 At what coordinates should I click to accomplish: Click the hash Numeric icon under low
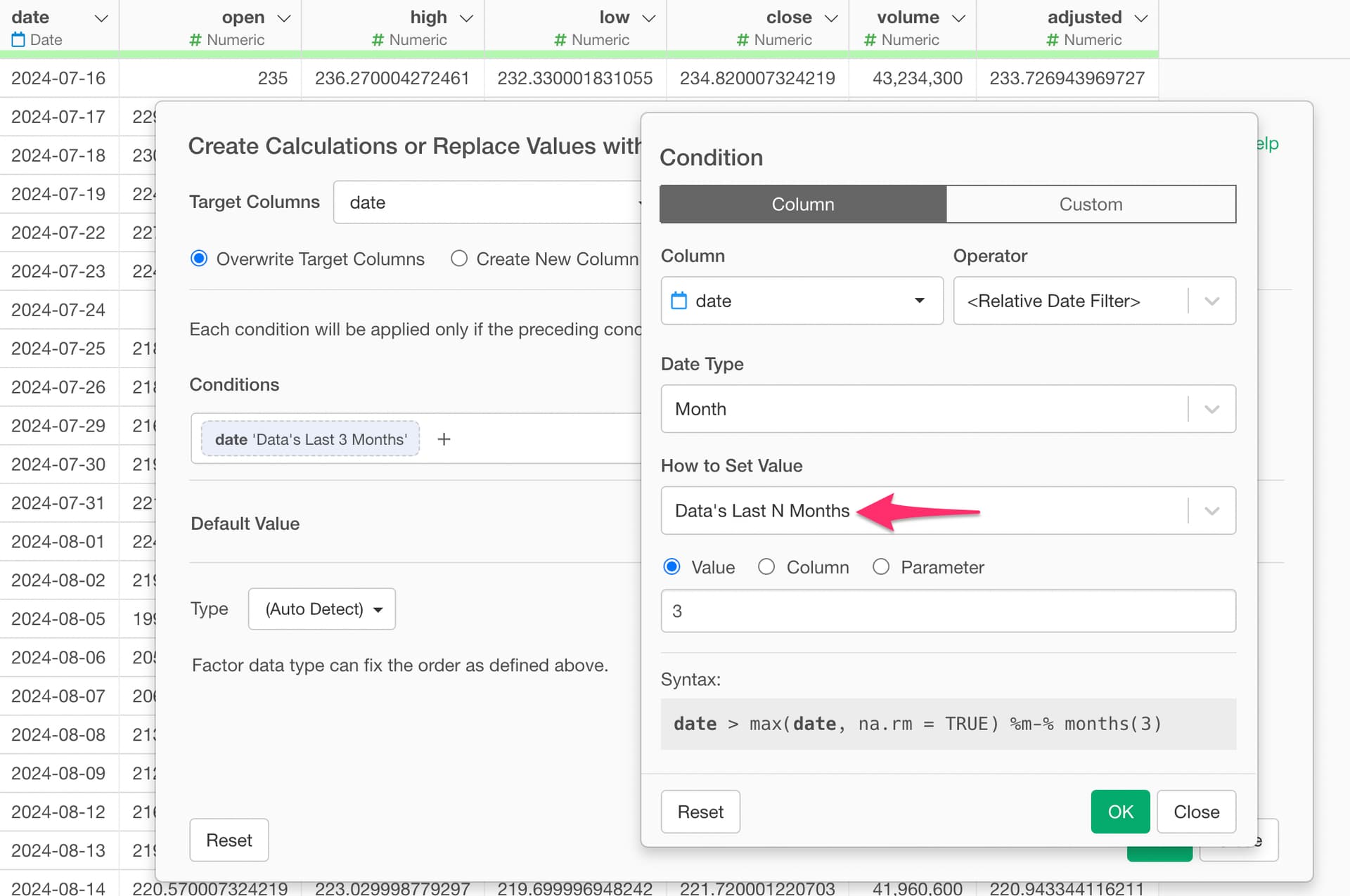[x=560, y=40]
